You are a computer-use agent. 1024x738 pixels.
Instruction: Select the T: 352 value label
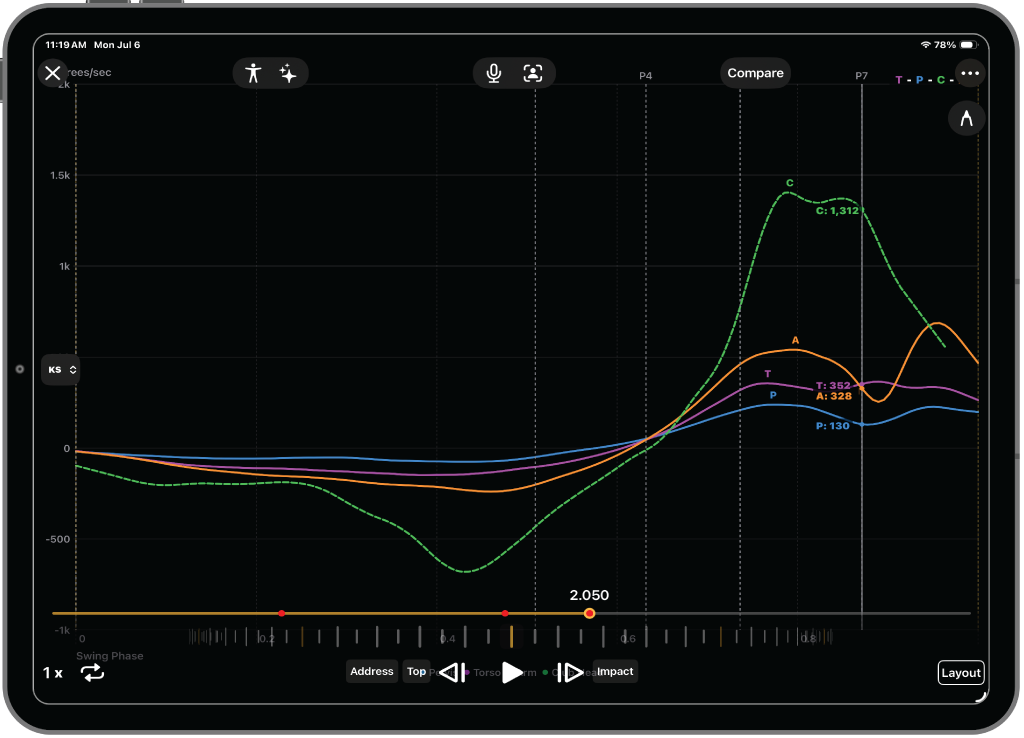[x=833, y=386]
